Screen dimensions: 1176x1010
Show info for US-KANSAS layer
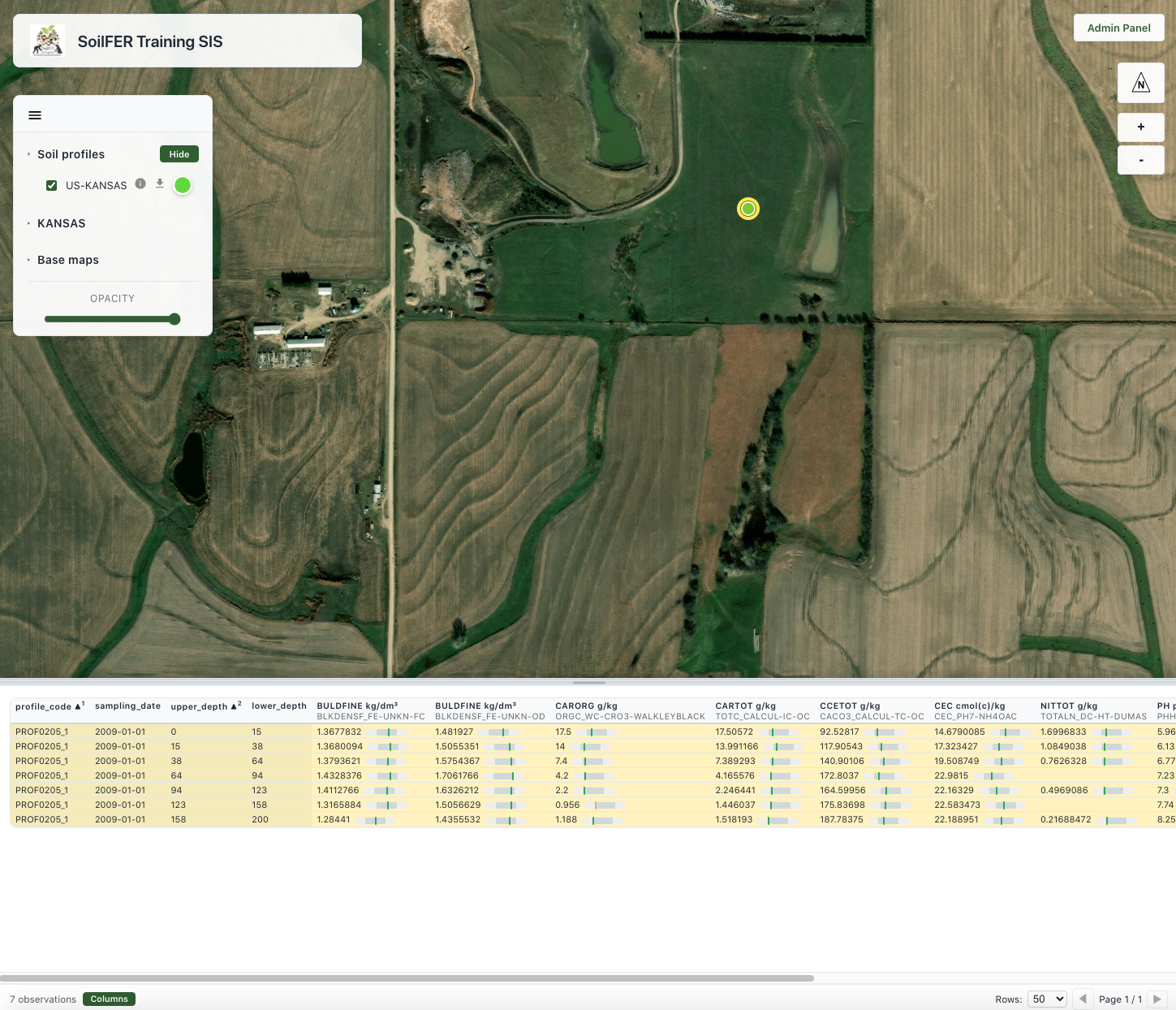tap(140, 183)
